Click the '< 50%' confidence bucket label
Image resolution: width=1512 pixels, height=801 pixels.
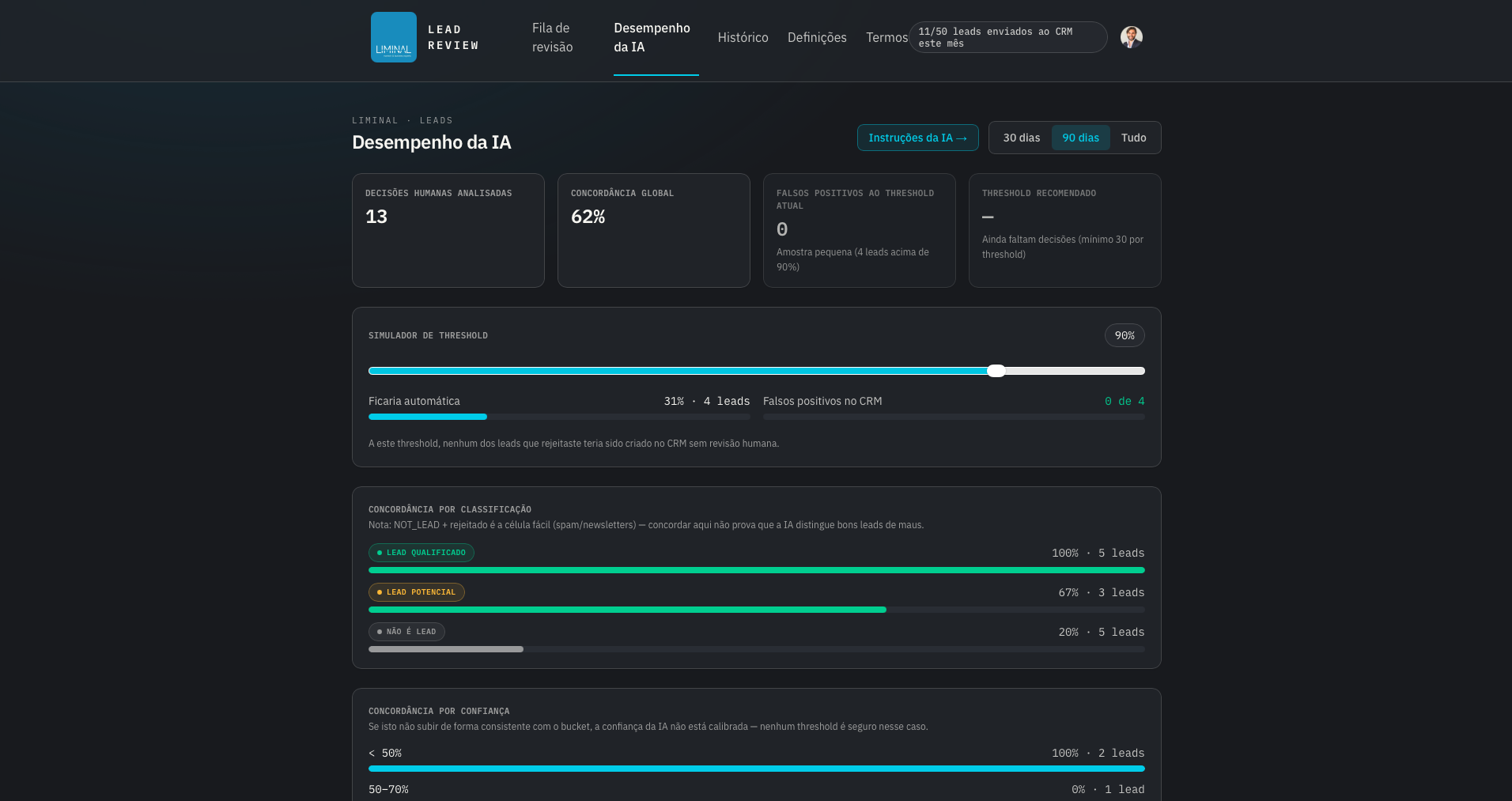[385, 753]
